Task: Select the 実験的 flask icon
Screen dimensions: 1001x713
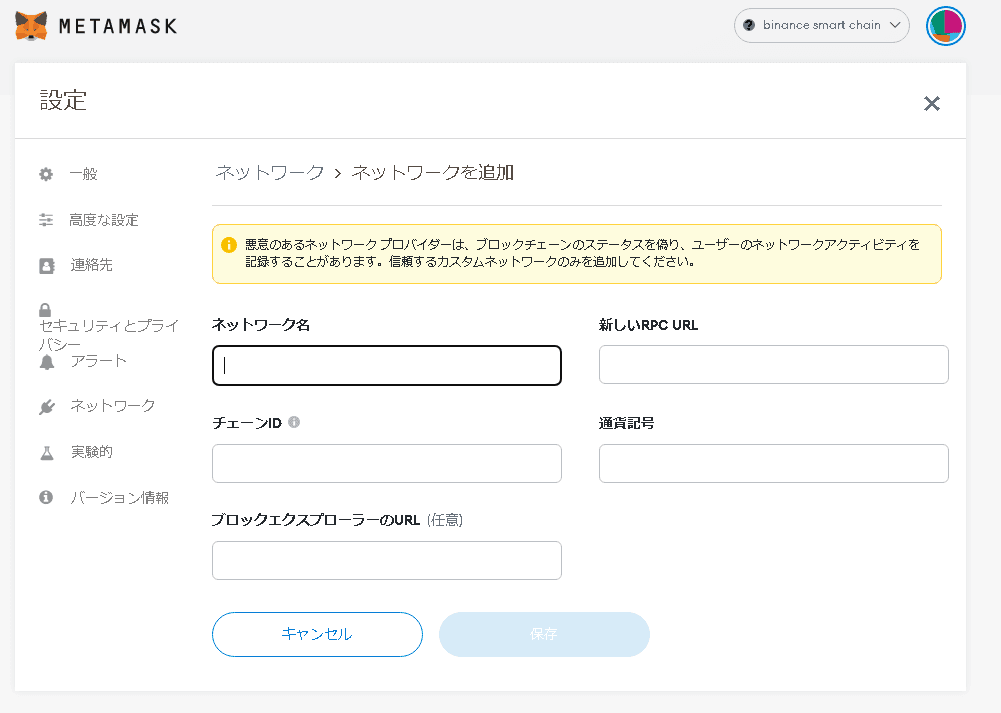Action: tap(46, 451)
